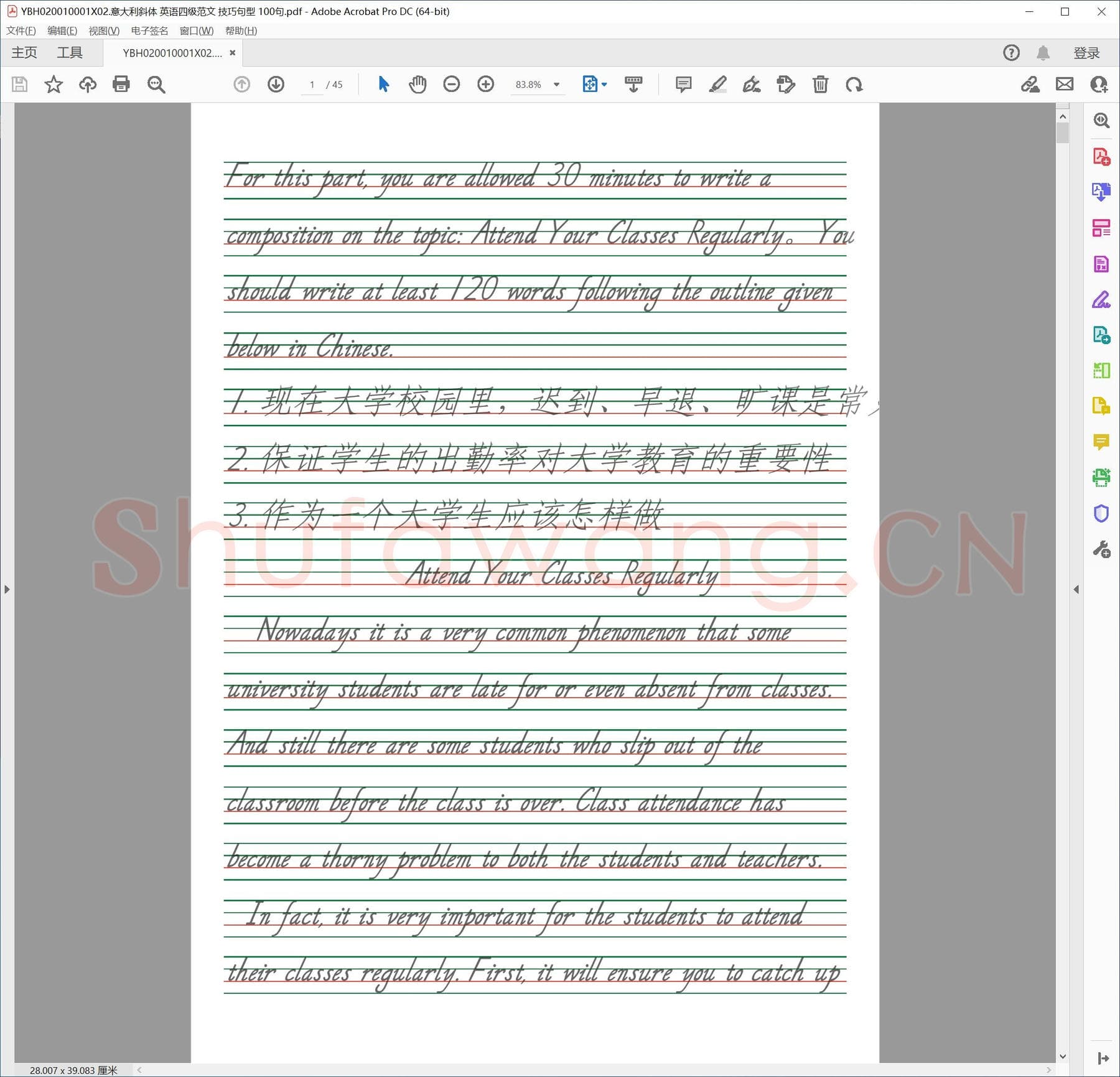The image size is (1120, 1077).
Task: Open yellow Comment tool sidebar icon
Action: pos(1101,442)
